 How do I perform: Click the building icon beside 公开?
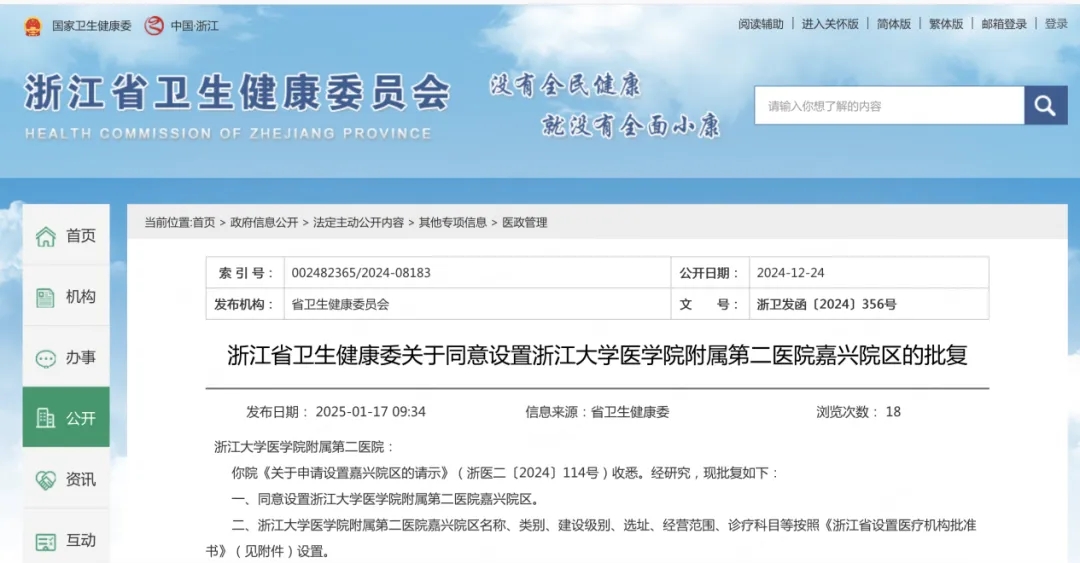tap(45, 418)
